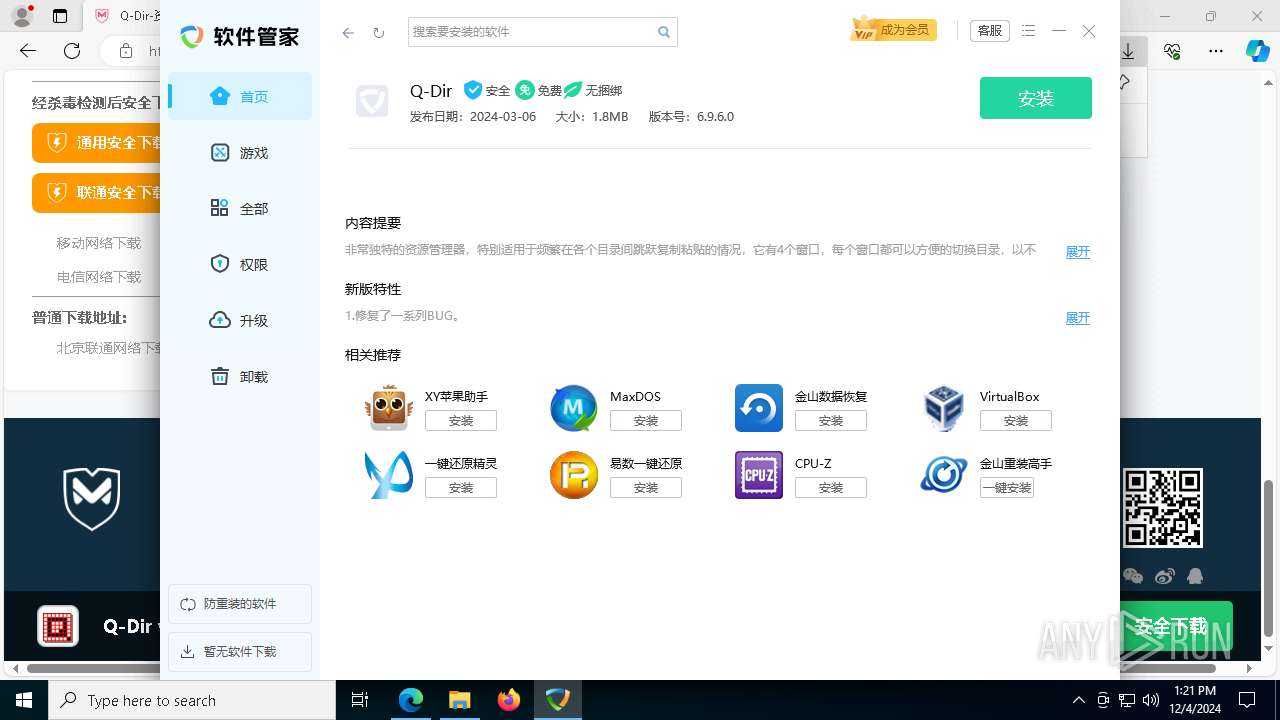The image size is (1280, 720).
Task: Click the green 安装 button for Q-Dir
Action: pos(1036,98)
